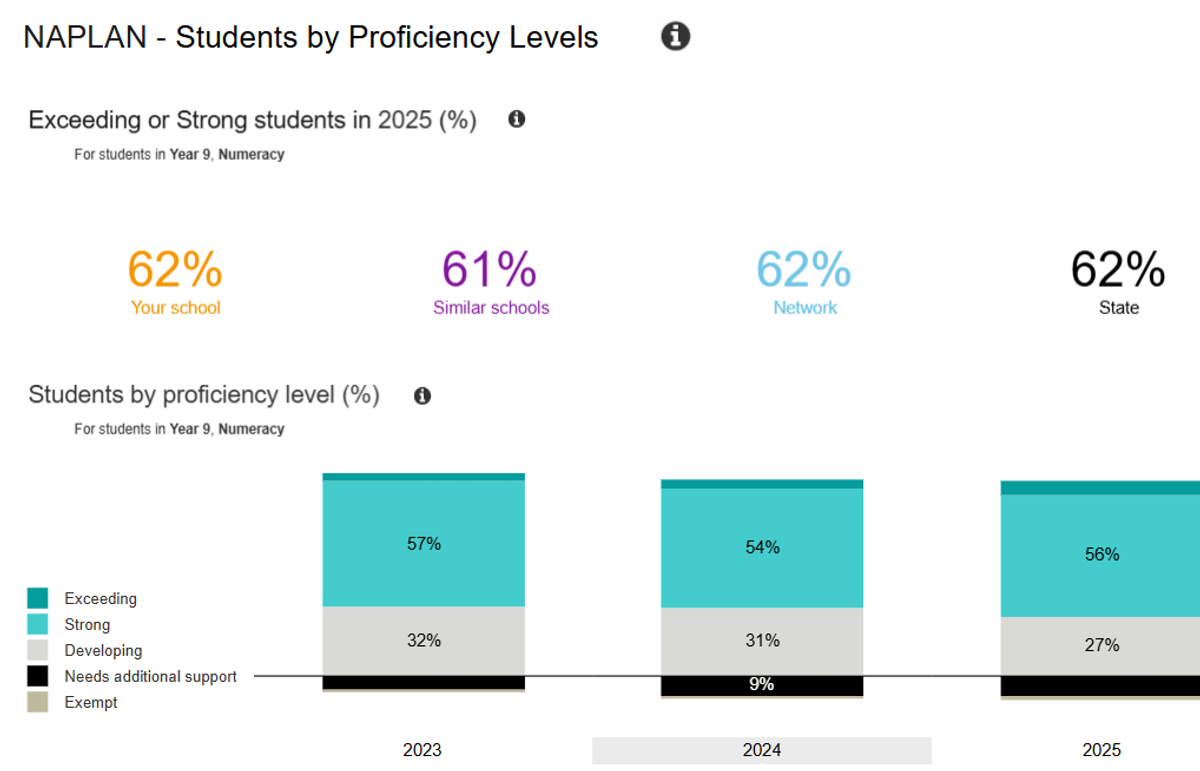Click the 32% Developing segment for 2023
Viewport: 1200px width, 771px height.
(424, 640)
